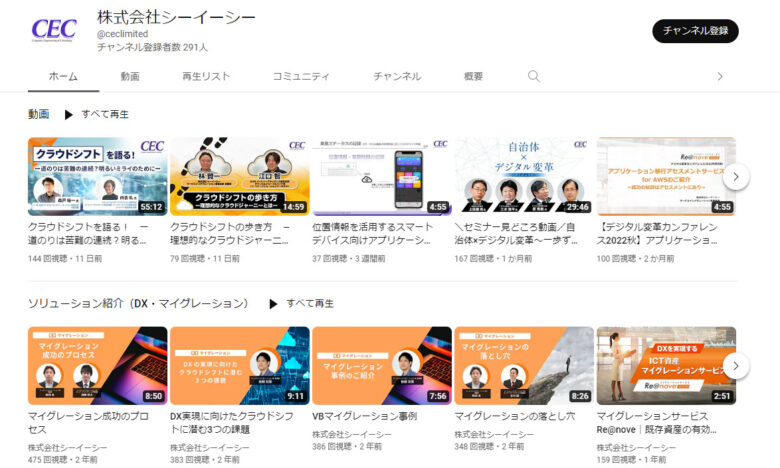780x468 pixels.
Task: Open the 概要 tab
Action: [473, 76]
